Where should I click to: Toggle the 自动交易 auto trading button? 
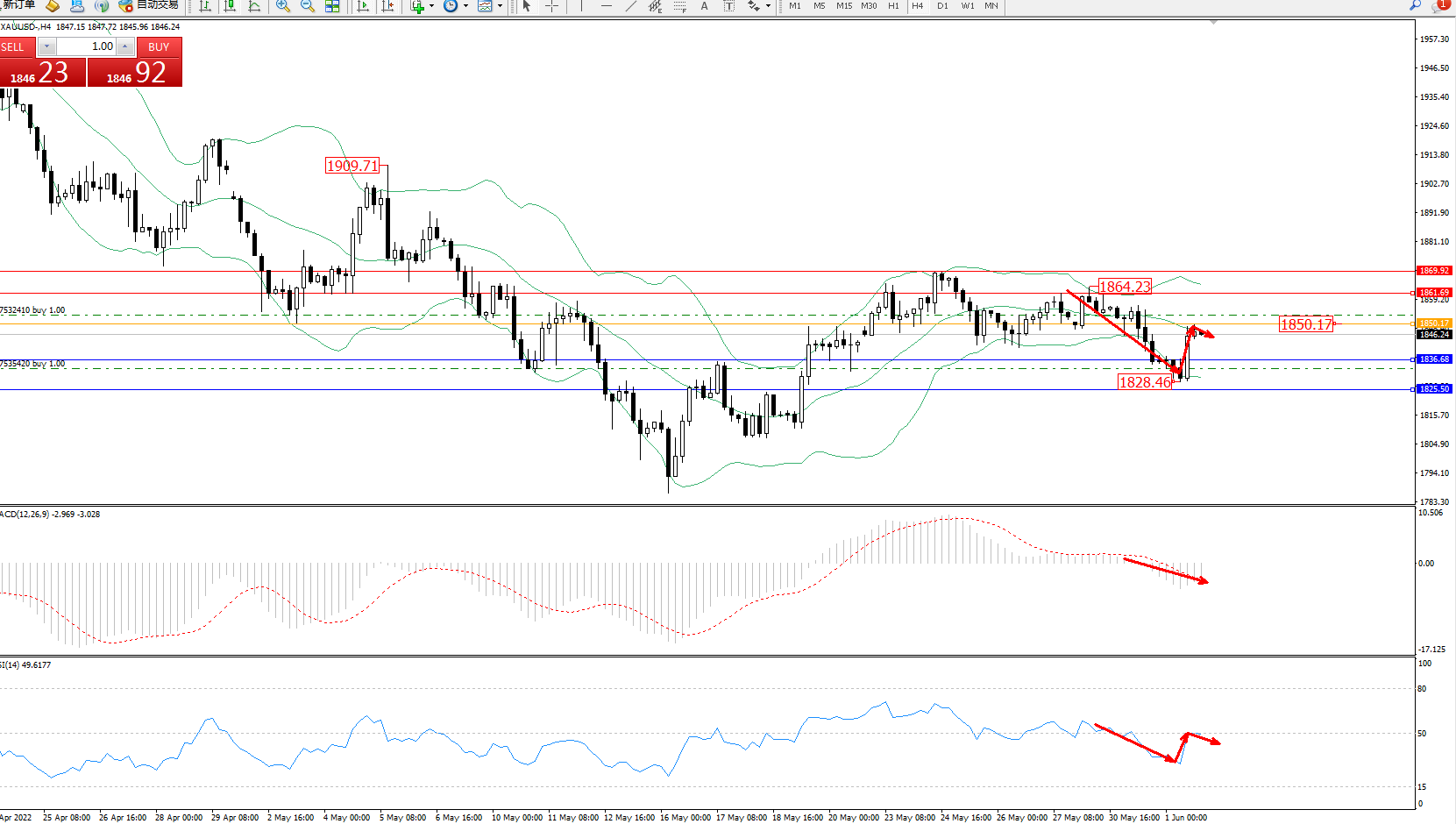point(149,5)
